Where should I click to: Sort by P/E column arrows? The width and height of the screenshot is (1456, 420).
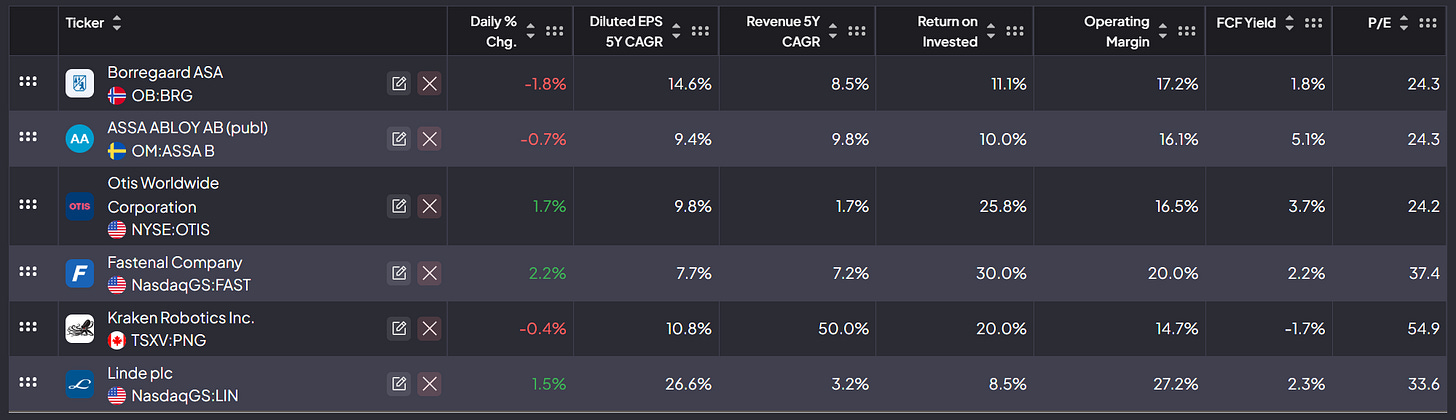point(1404,22)
